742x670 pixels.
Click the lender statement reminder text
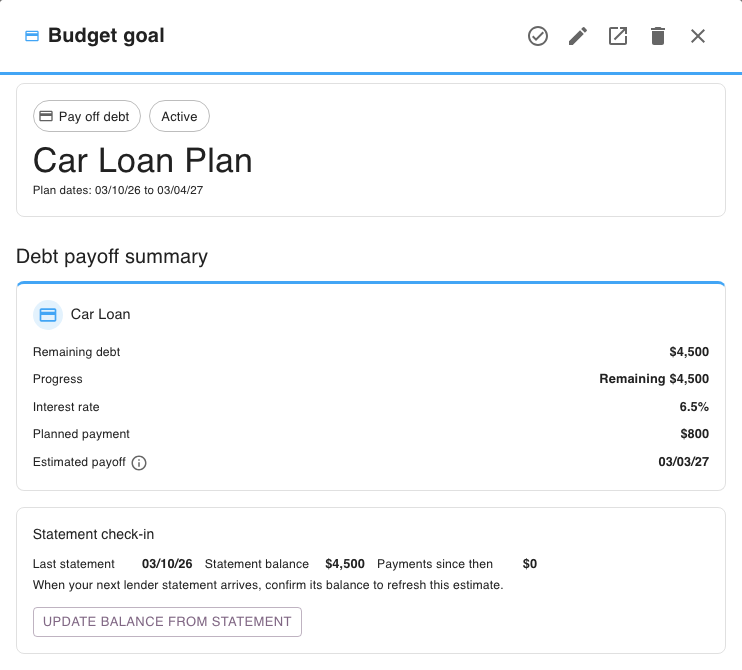click(x=268, y=585)
